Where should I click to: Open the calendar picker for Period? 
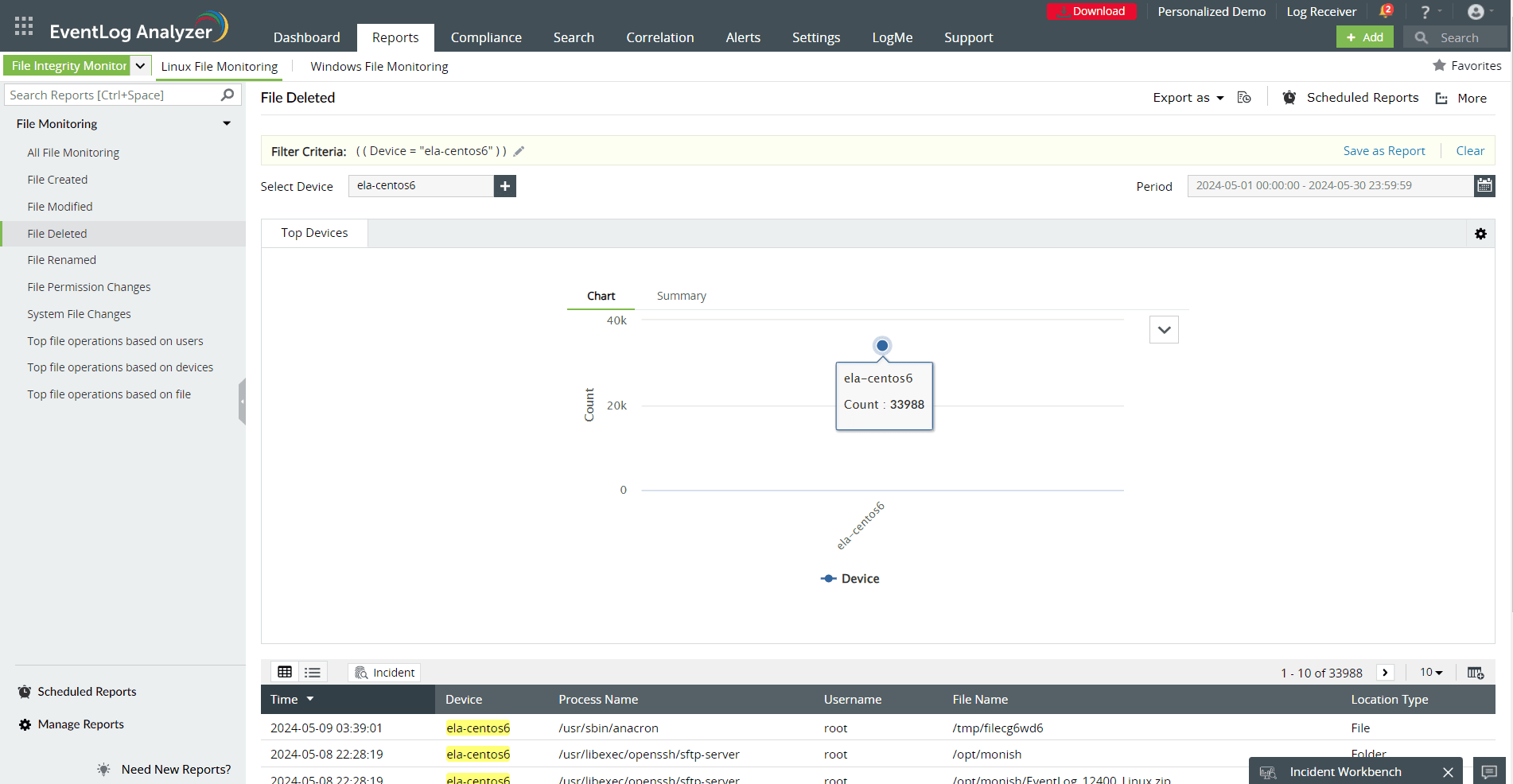coord(1484,185)
